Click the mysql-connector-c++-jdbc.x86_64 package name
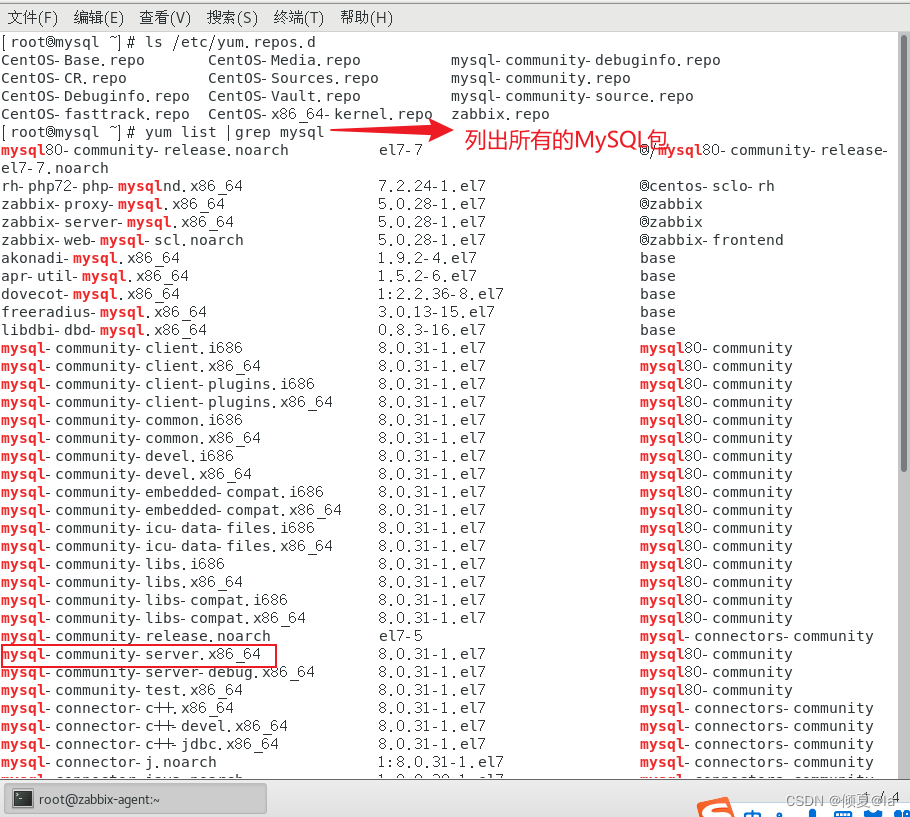Viewport: 910px width, 817px height. (140, 744)
